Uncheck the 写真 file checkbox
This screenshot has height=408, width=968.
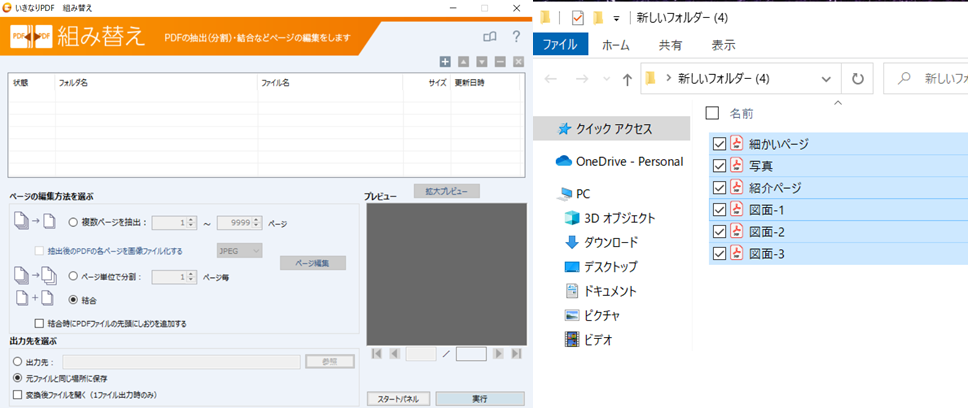(x=719, y=166)
